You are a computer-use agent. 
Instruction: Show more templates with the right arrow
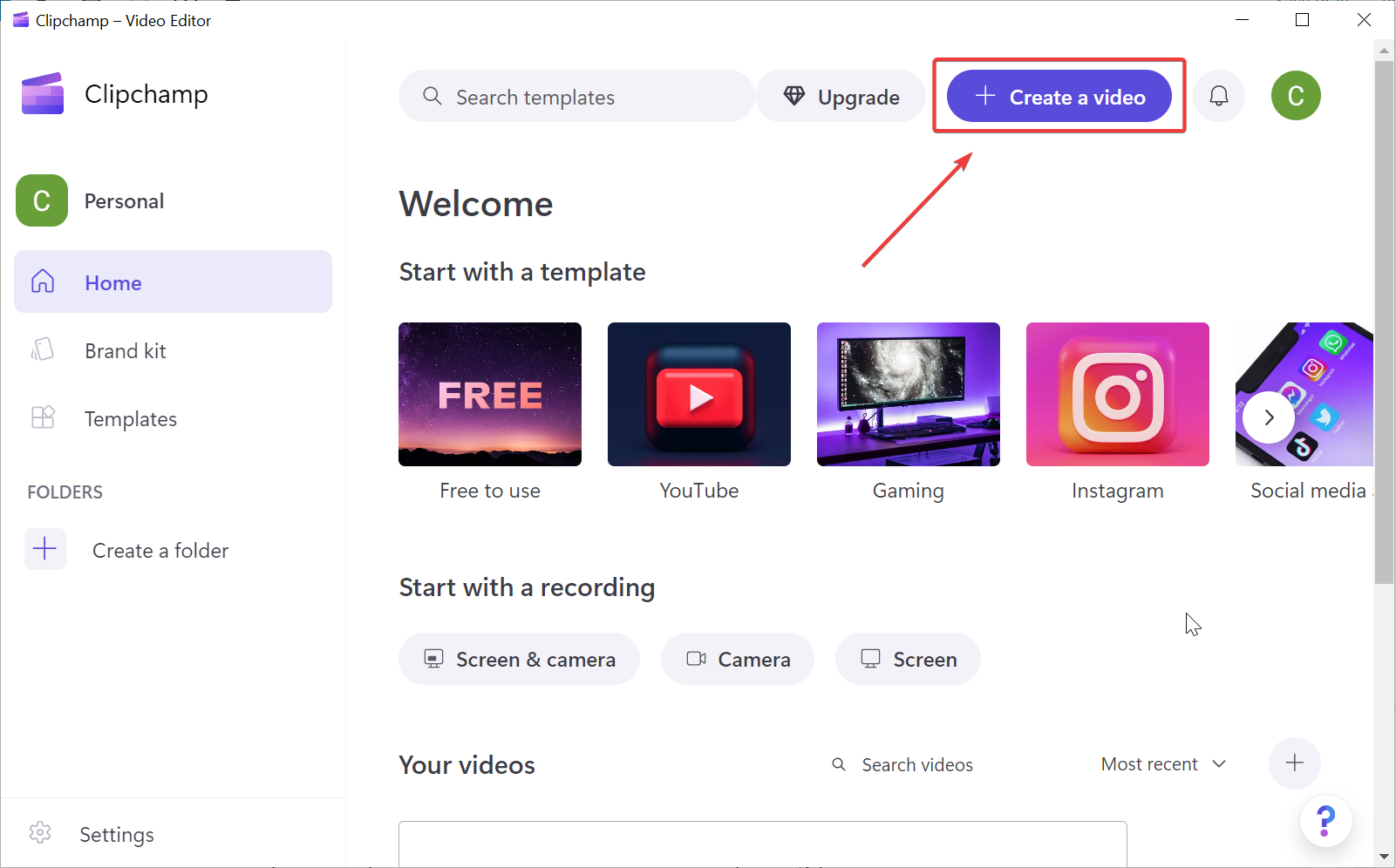(1269, 417)
